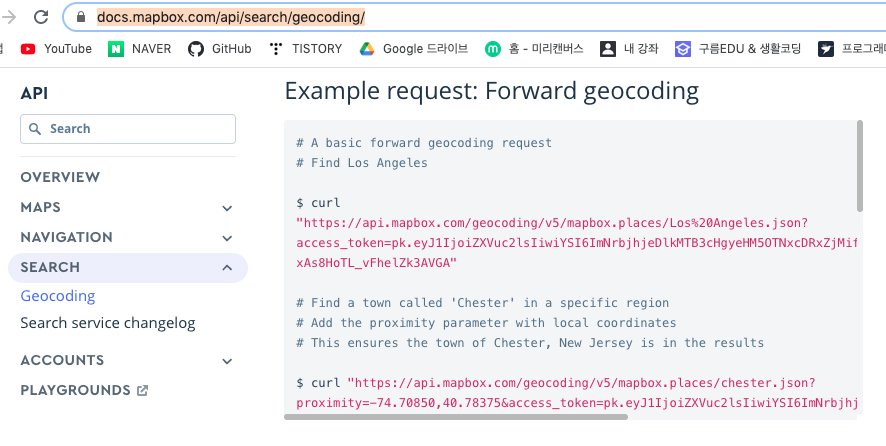Open Search service changelog

point(108,323)
